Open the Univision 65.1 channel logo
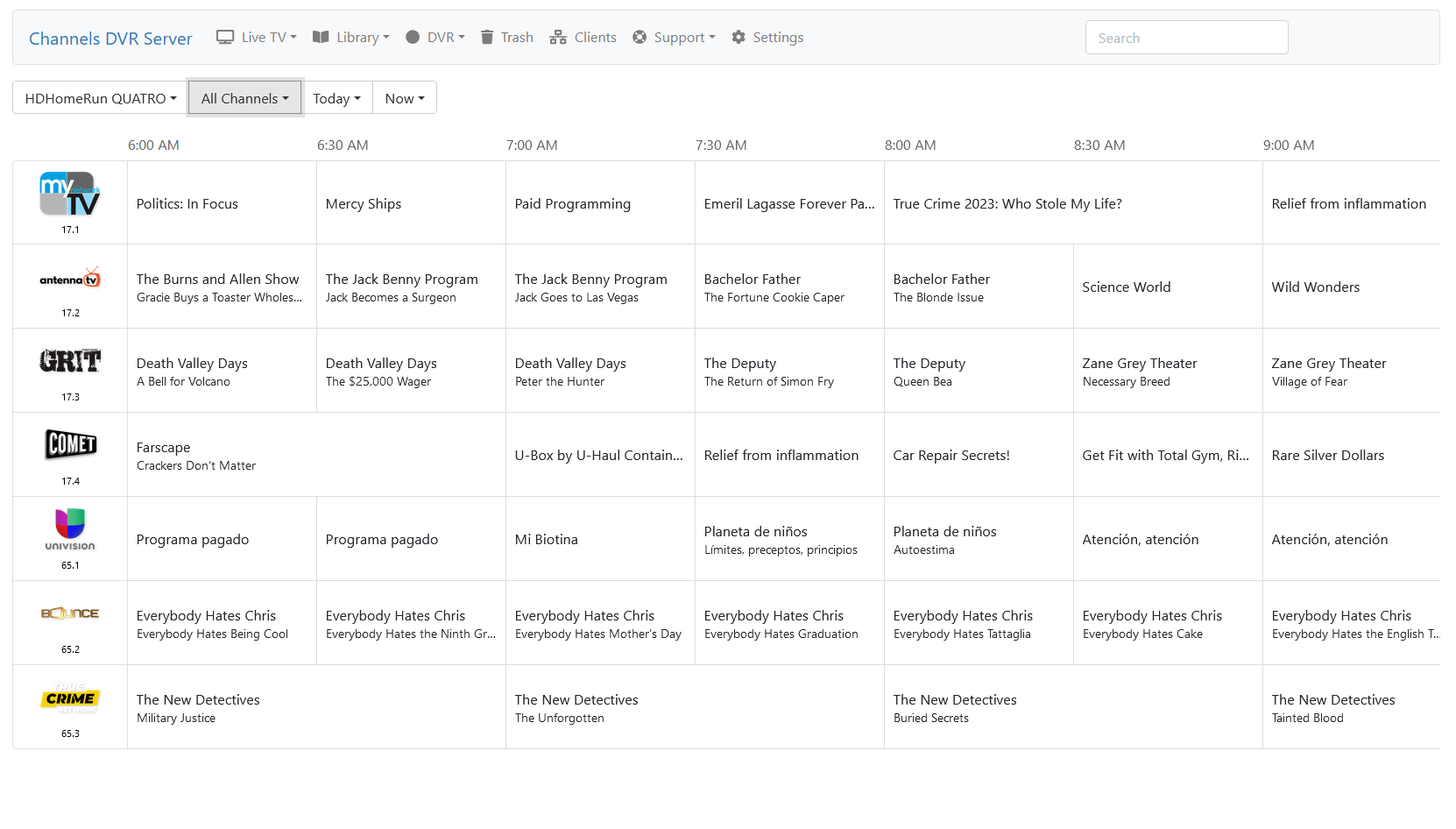This screenshot has width=1456, height=829. coord(70,528)
